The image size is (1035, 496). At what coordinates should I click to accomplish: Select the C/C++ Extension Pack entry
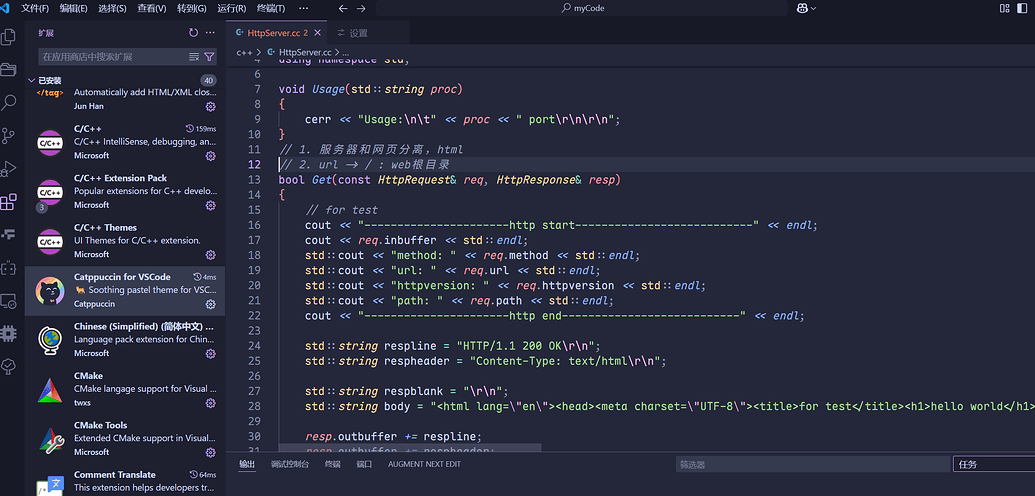coord(125,192)
